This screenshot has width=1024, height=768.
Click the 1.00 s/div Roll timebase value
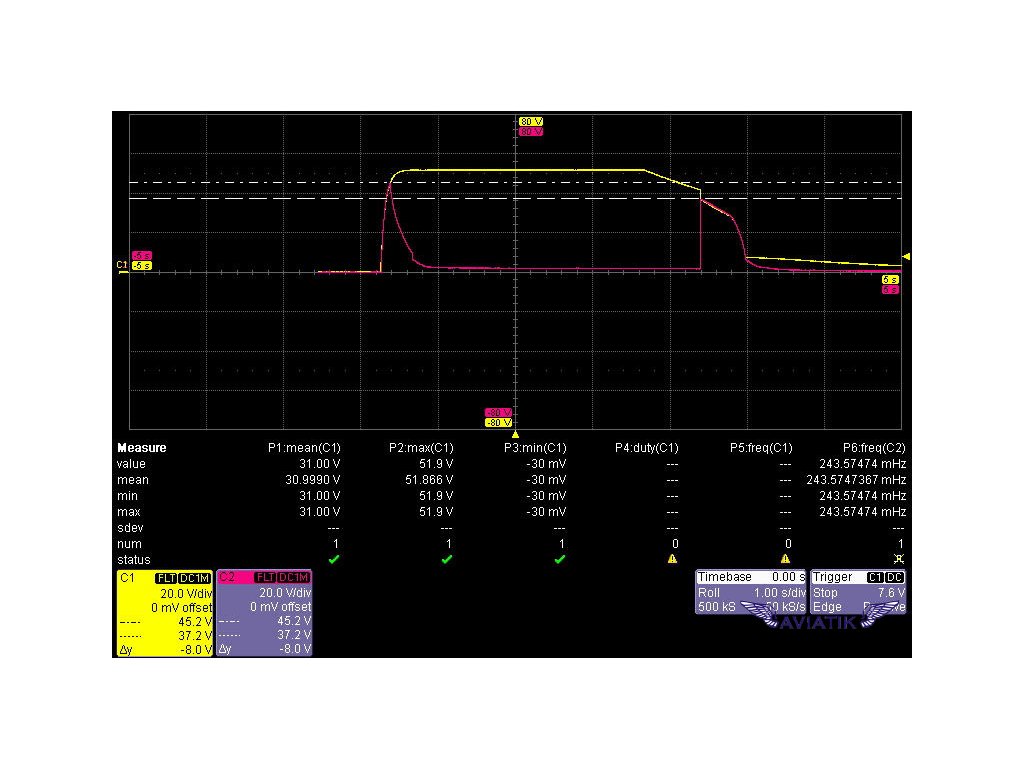click(779, 593)
